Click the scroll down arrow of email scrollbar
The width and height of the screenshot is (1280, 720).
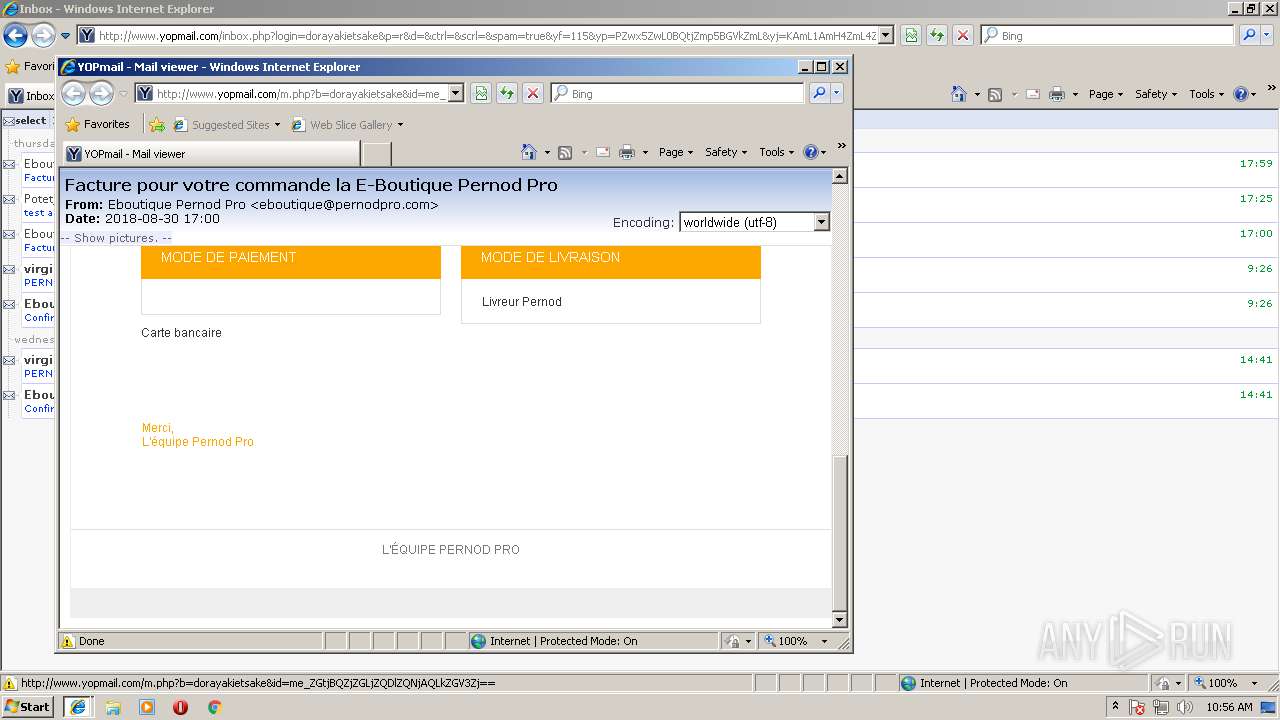pyautogui.click(x=840, y=620)
